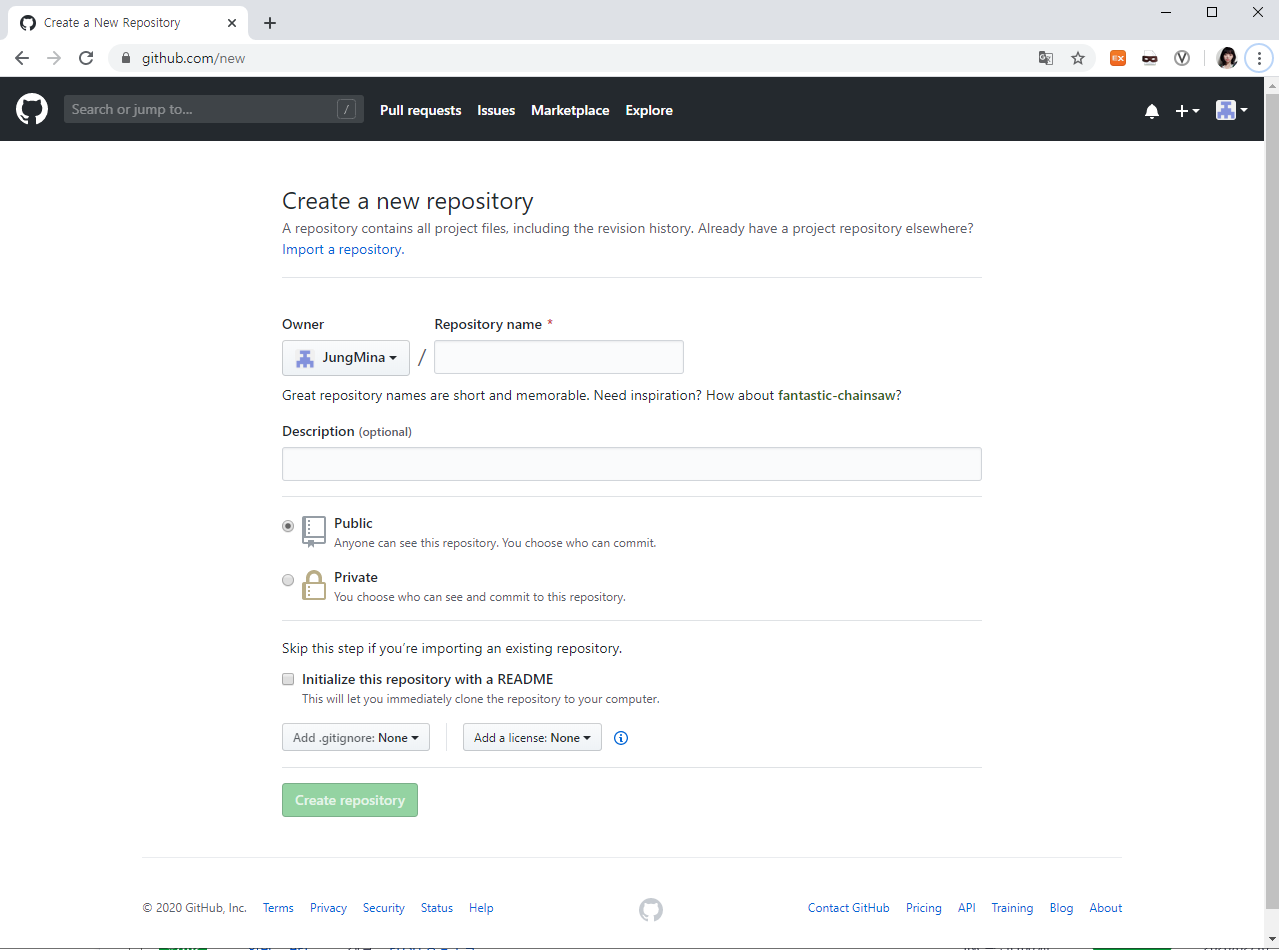1279x950 pixels.
Task: Check Initialize this repository with a README
Action: [x=288, y=679]
